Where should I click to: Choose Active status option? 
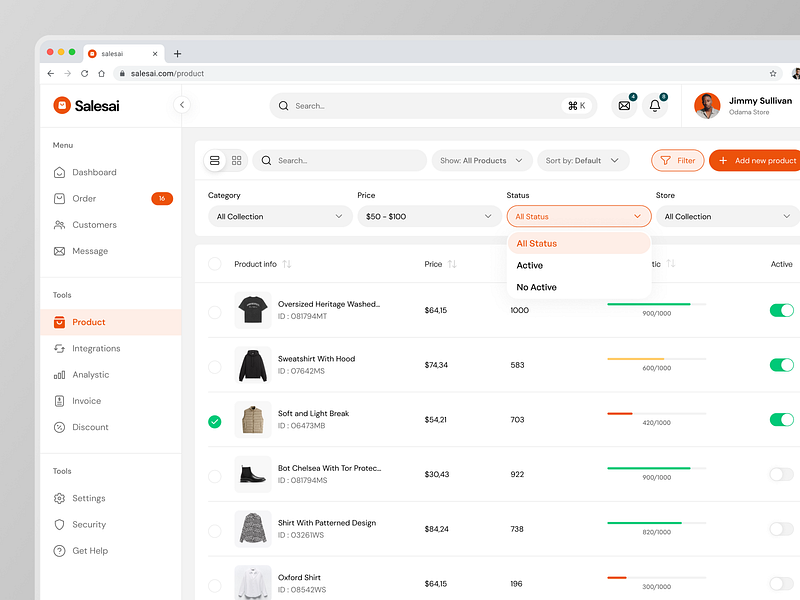point(579,265)
